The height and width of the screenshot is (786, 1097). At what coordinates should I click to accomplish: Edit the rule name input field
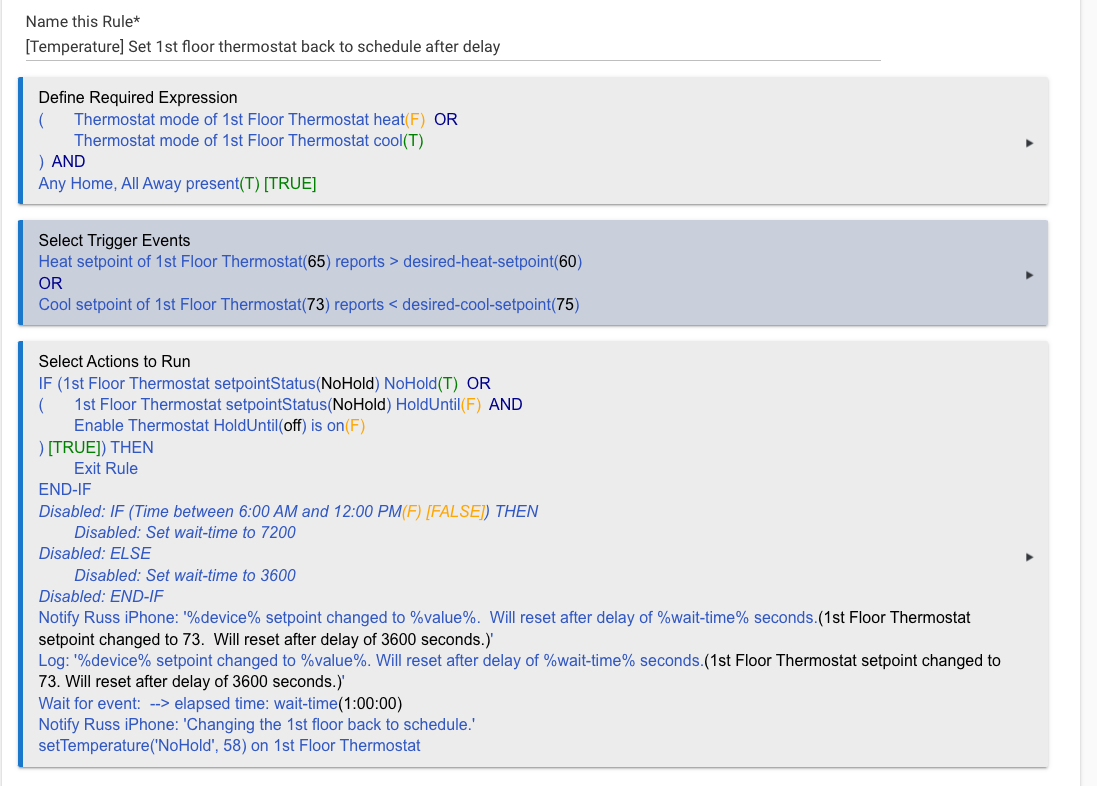click(453, 47)
